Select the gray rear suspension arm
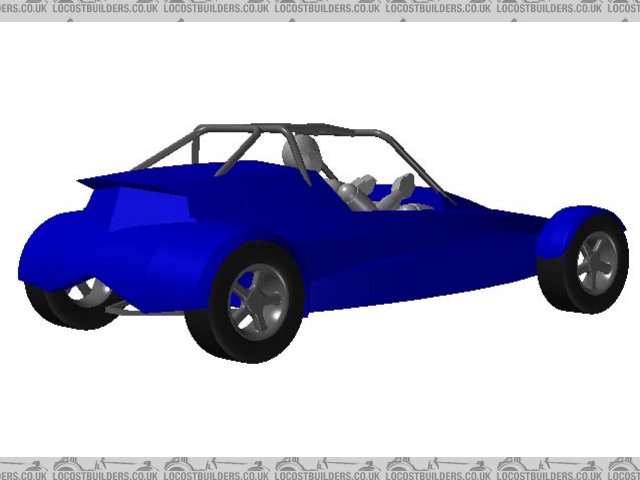The height and width of the screenshot is (480, 640). [150, 312]
